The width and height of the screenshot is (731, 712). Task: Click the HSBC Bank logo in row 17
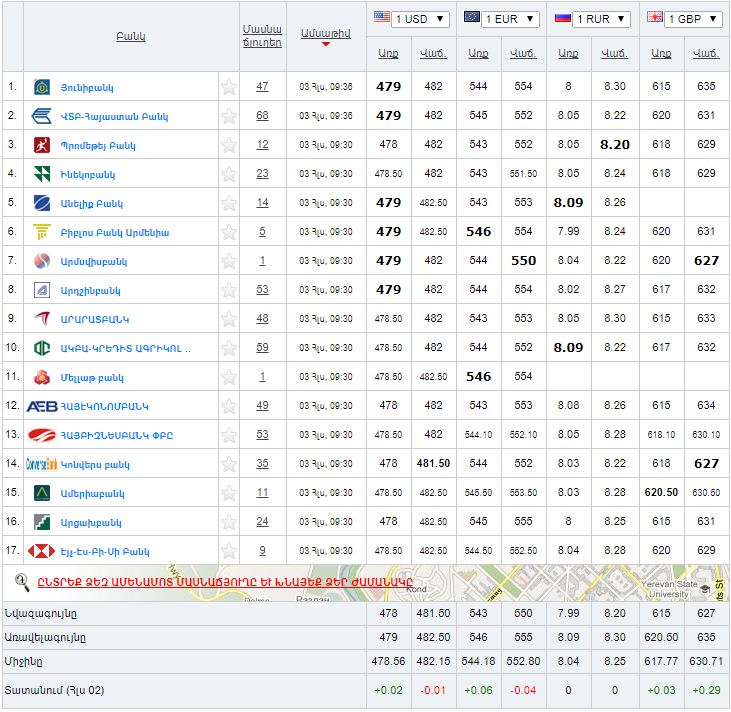[42, 551]
